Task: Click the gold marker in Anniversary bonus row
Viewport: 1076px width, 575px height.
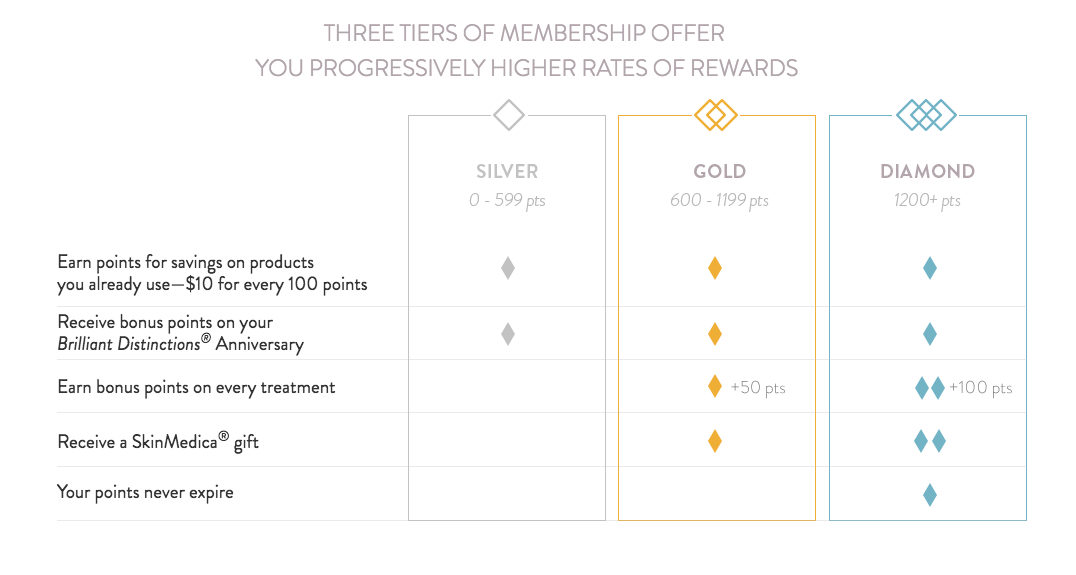Action: pyautogui.click(x=715, y=334)
